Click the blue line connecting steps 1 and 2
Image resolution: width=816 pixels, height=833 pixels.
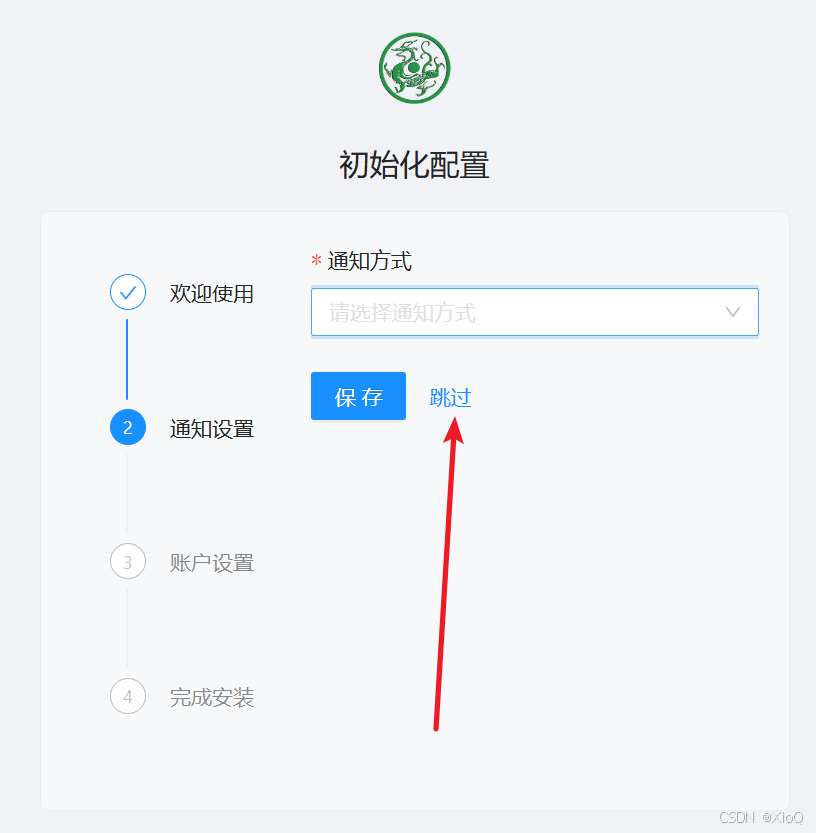tap(127, 359)
